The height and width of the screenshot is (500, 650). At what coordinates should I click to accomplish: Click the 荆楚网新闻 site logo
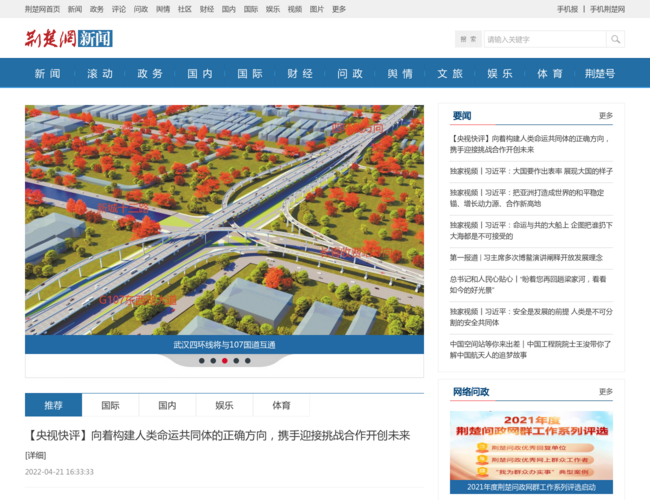click(x=69, y=39)
